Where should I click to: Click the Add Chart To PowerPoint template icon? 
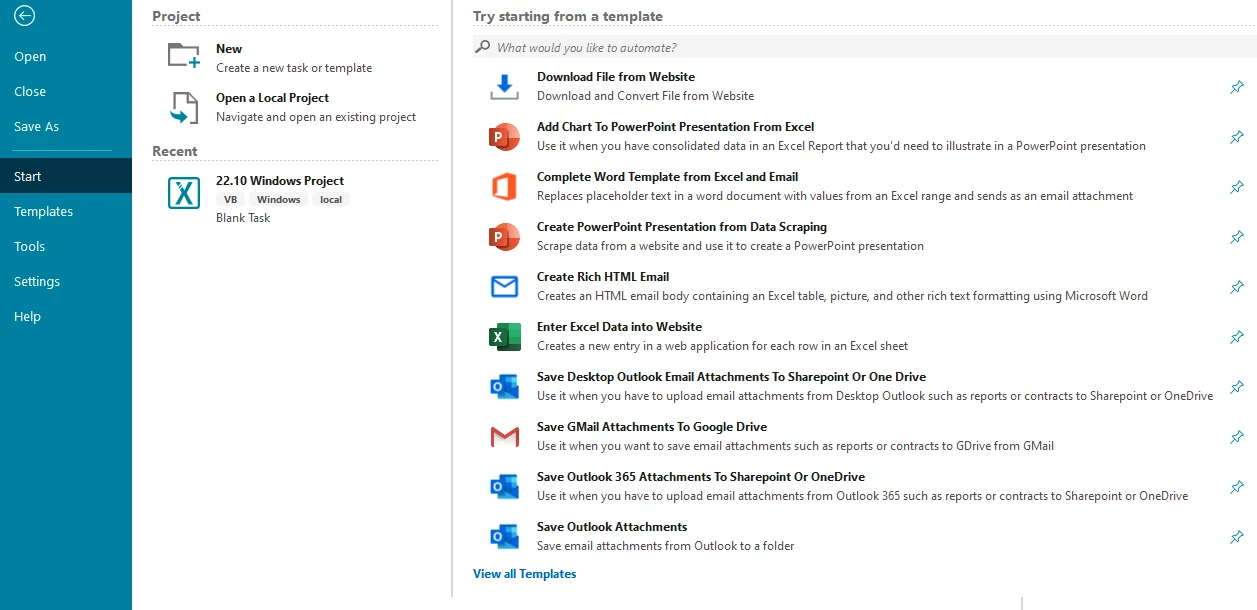(505, 136)
